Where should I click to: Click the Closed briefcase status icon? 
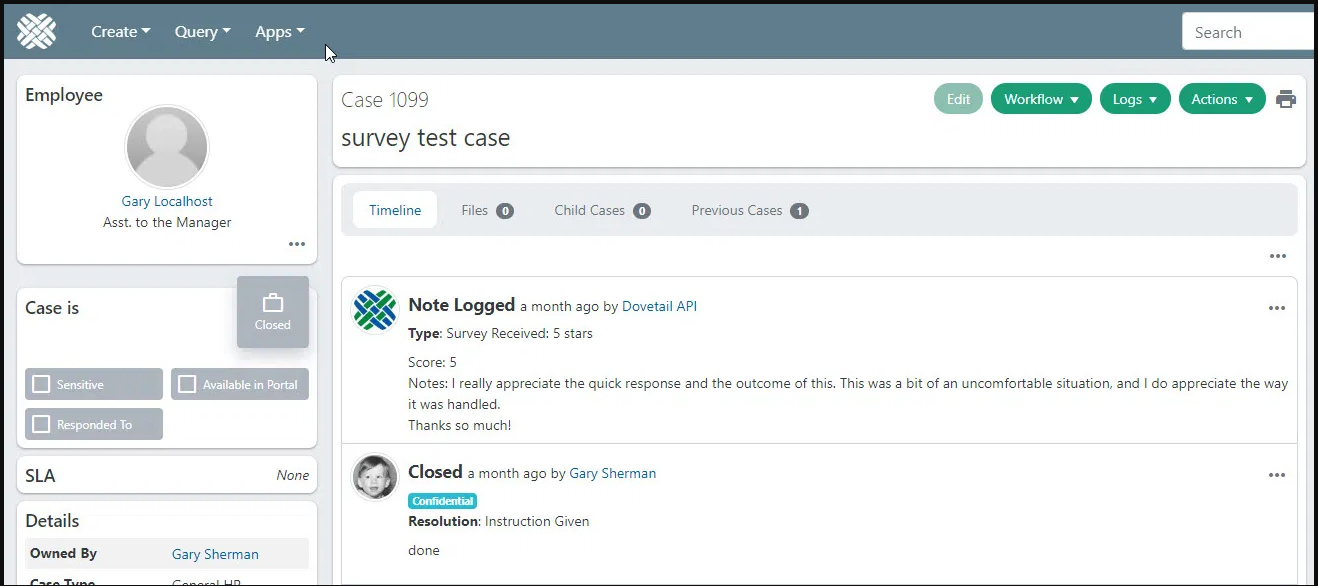click(272, 312)
